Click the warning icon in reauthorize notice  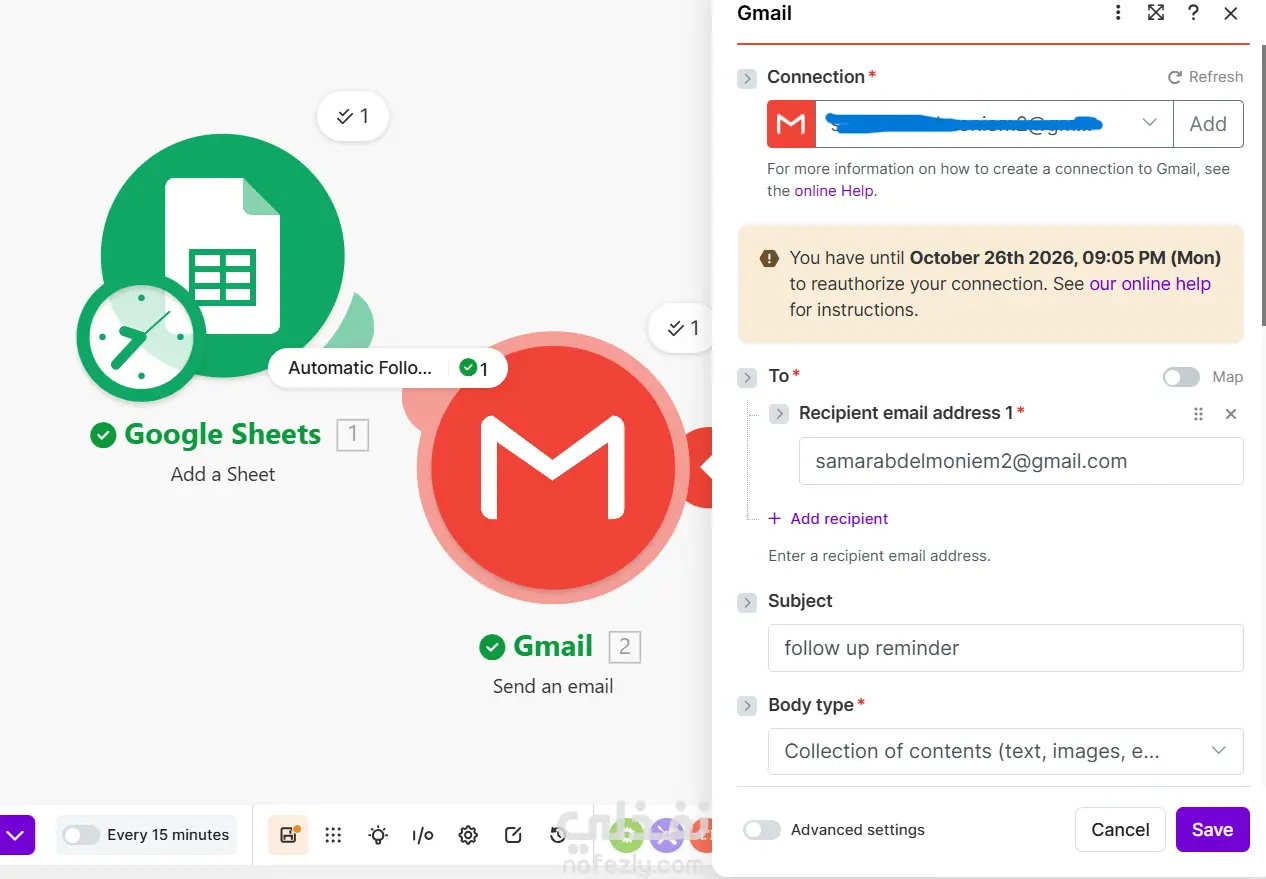coord(769,258)
